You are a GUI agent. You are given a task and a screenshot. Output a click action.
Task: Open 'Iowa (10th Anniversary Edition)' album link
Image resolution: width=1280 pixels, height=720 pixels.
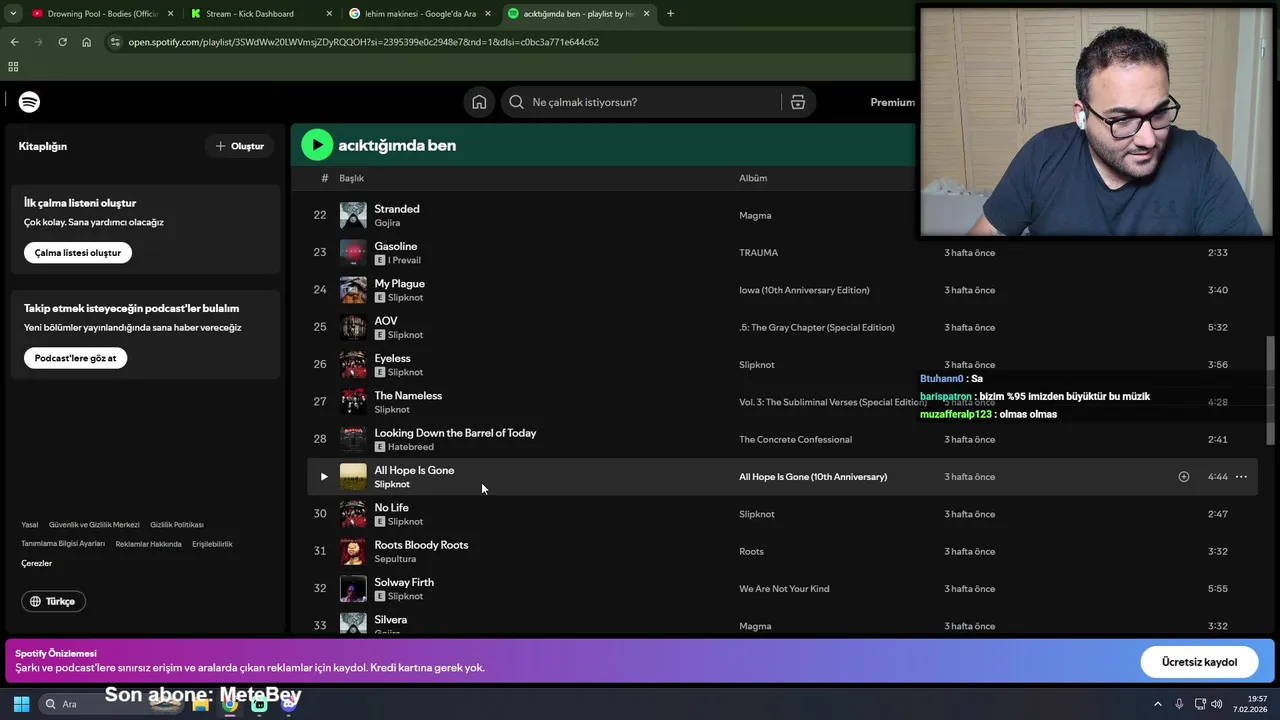tap(804, 290)
